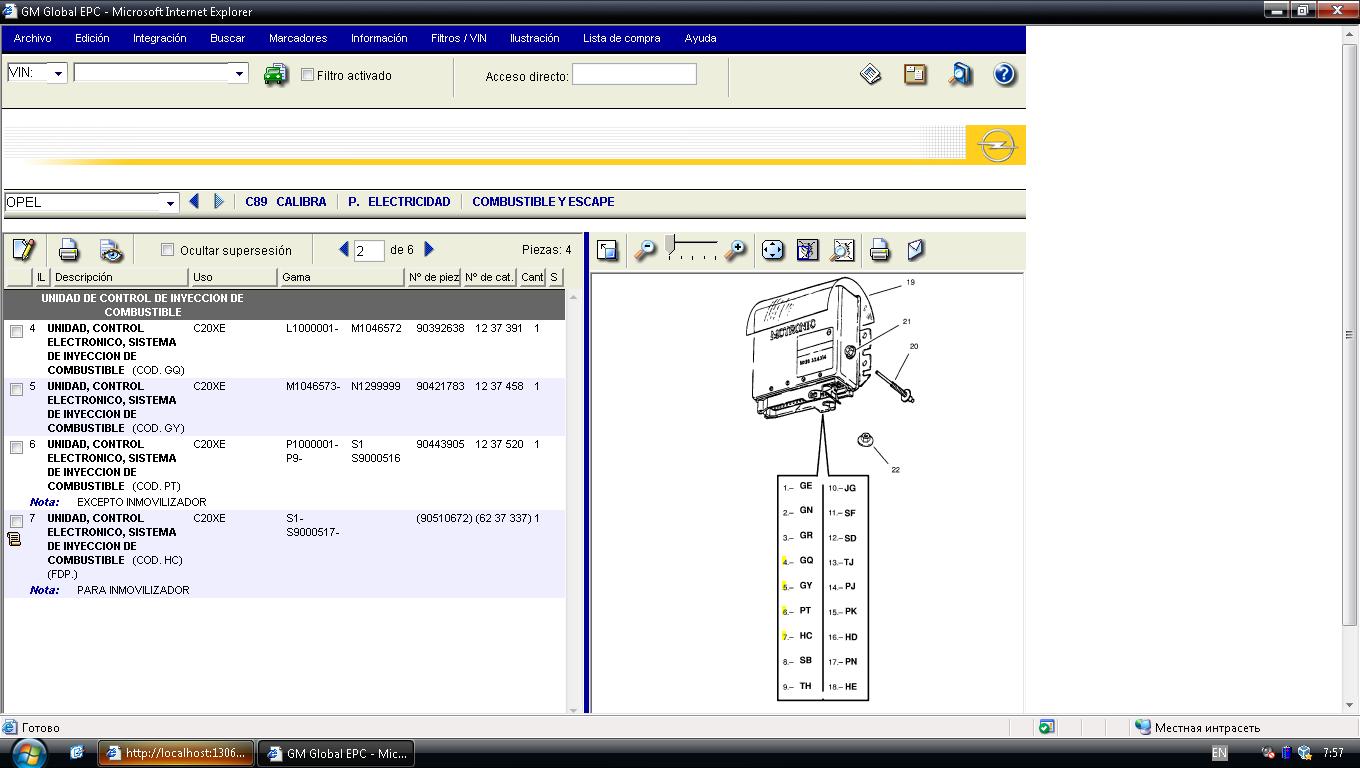
Task: Click the EN language indicator in tray
Action: (1219, 753)
